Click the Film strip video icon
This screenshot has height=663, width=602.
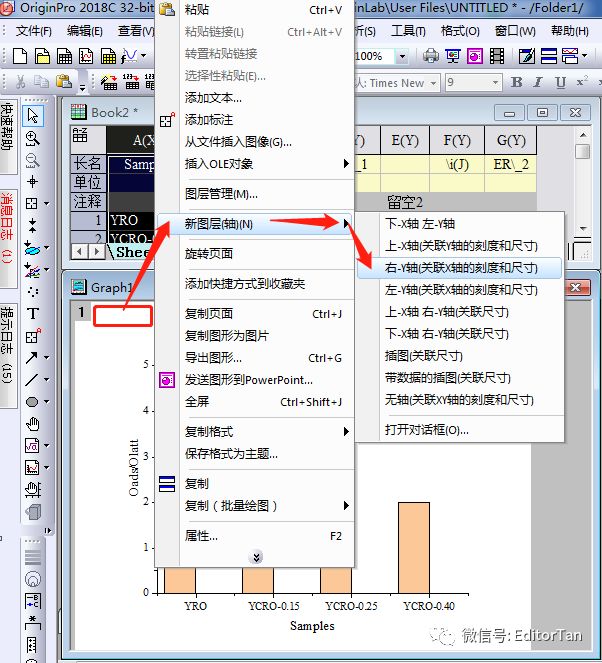tap(497, 56)
